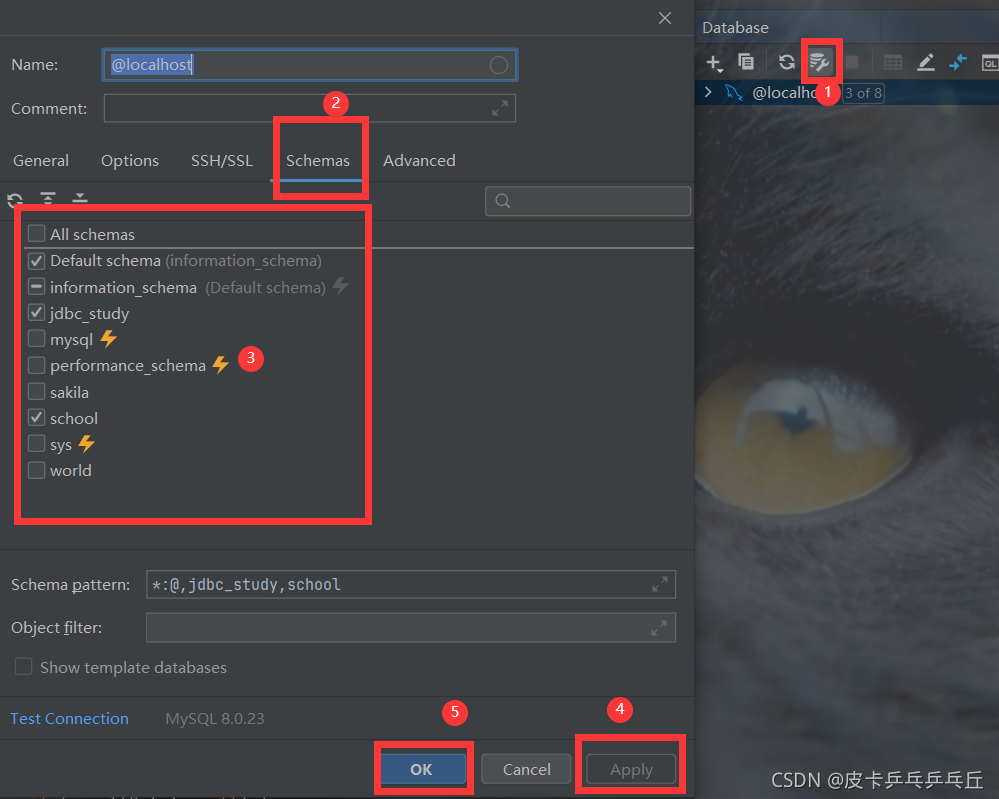
Task: Click the jump to query console icon
Action: pyautogui.click(x=958, y=62)
